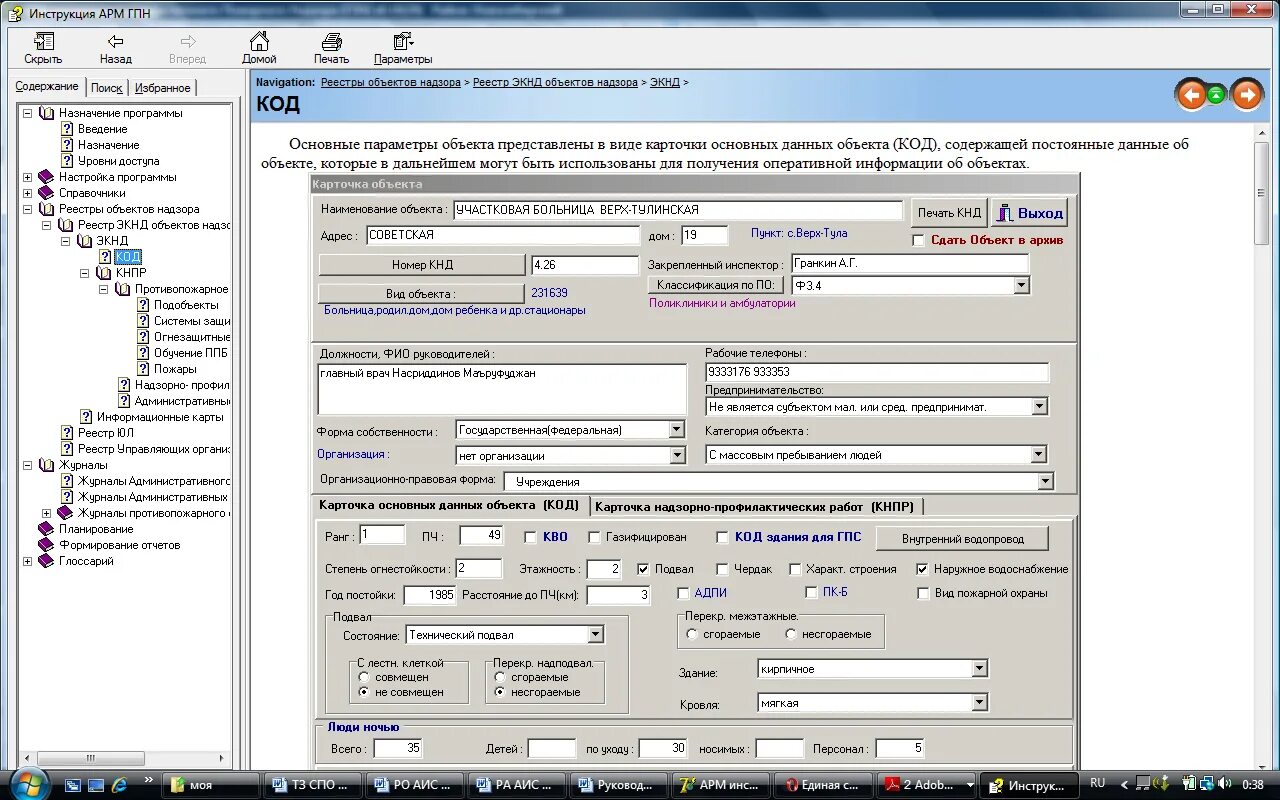This screenshot has height=800, width=1280.
Task: Expand the Настройка программы tree node
Action: click(x=27, y=177)
